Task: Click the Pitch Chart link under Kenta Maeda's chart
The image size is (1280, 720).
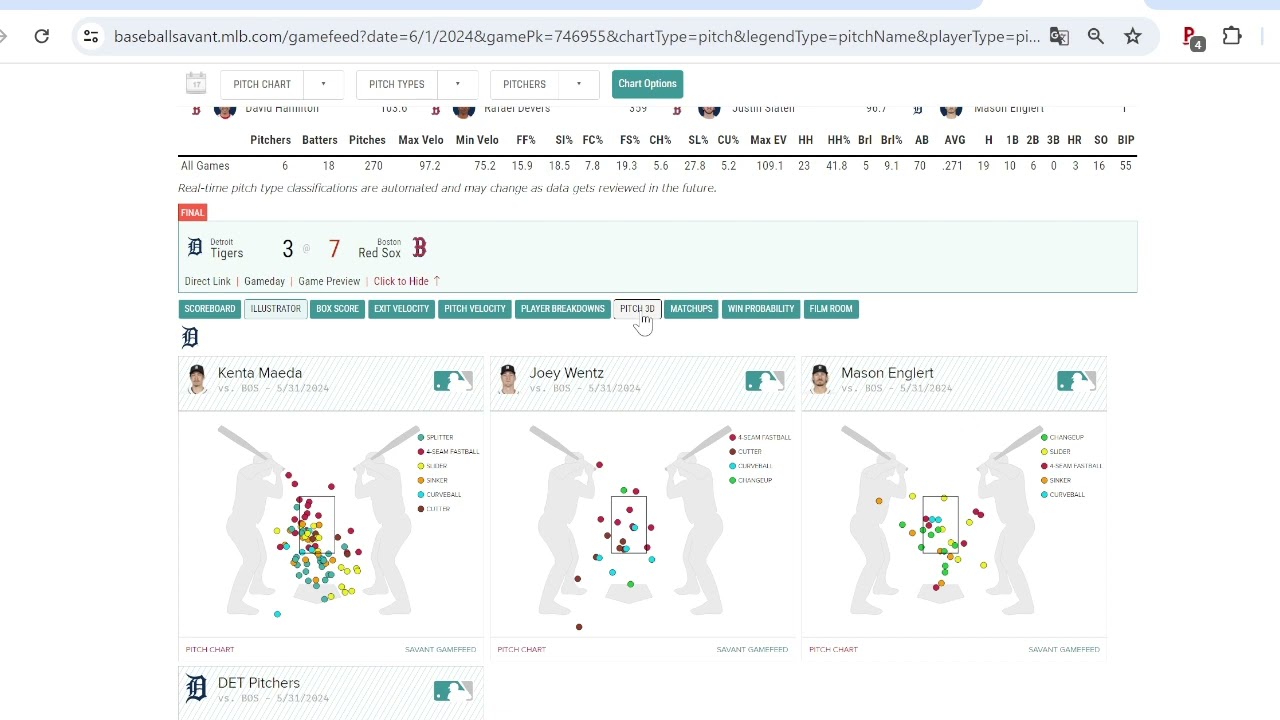Action: (210, 650)
